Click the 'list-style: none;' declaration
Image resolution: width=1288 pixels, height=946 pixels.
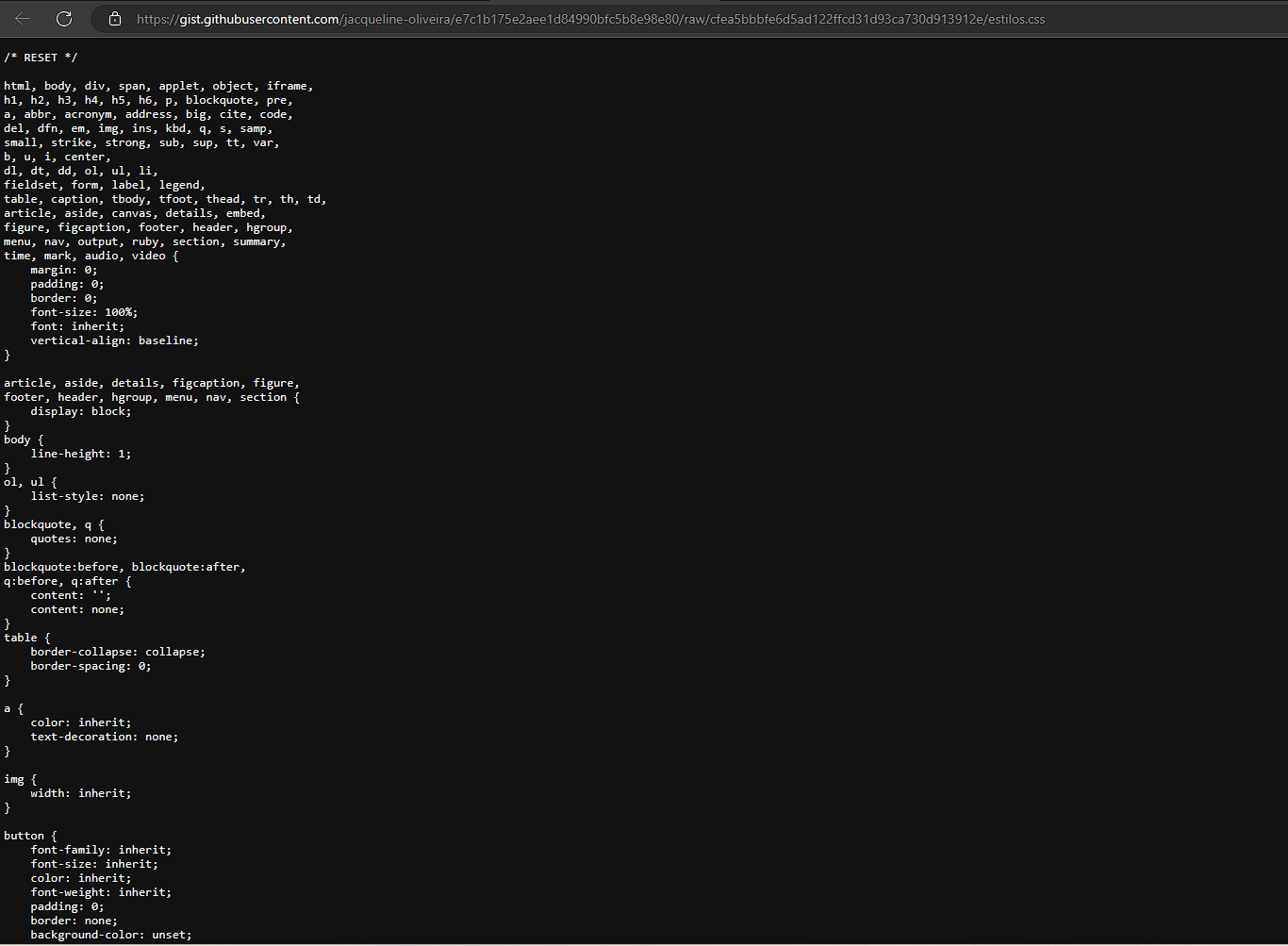click(88, 496)
